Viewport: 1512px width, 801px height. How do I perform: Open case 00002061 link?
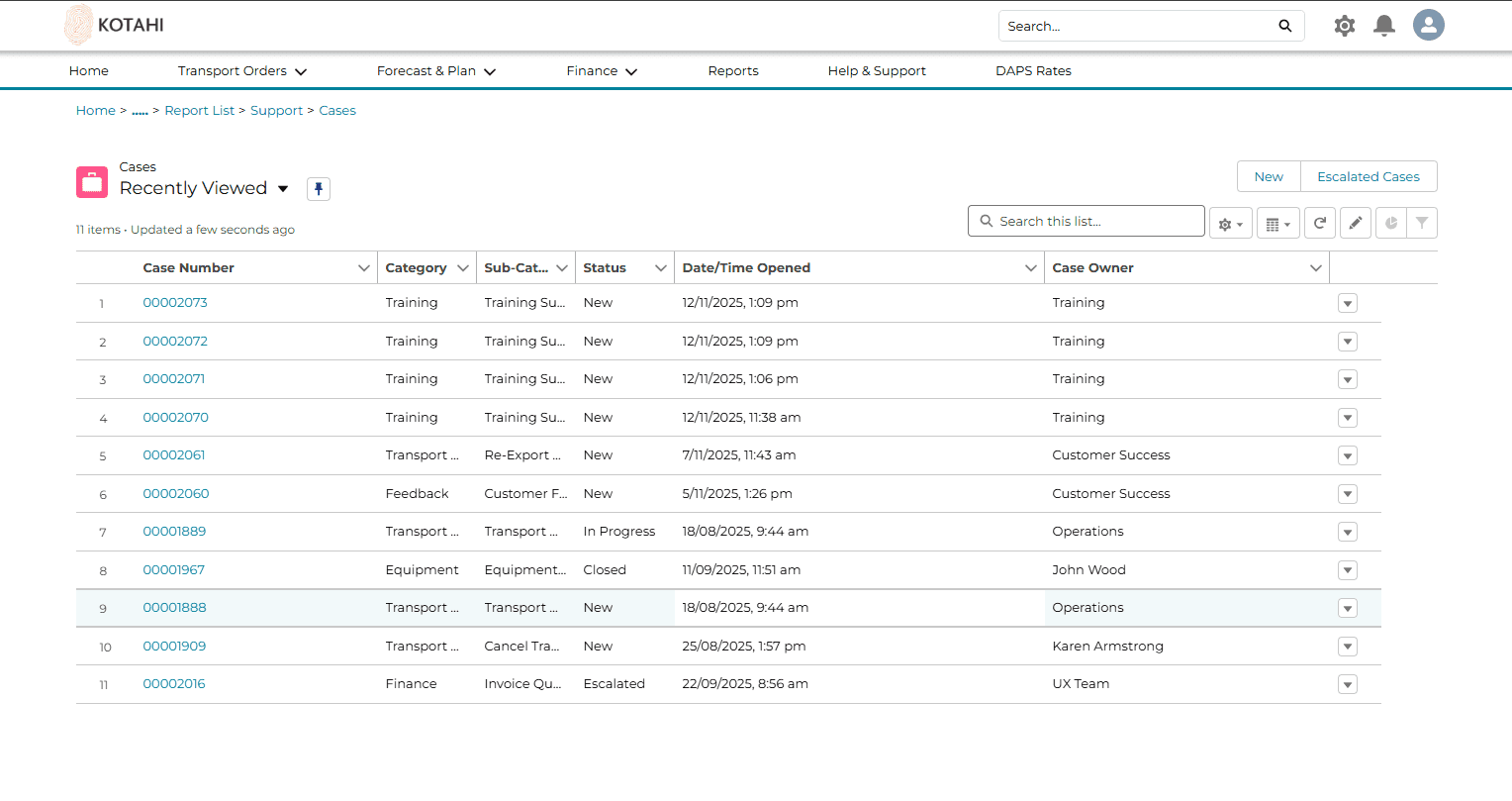(174, 455)
